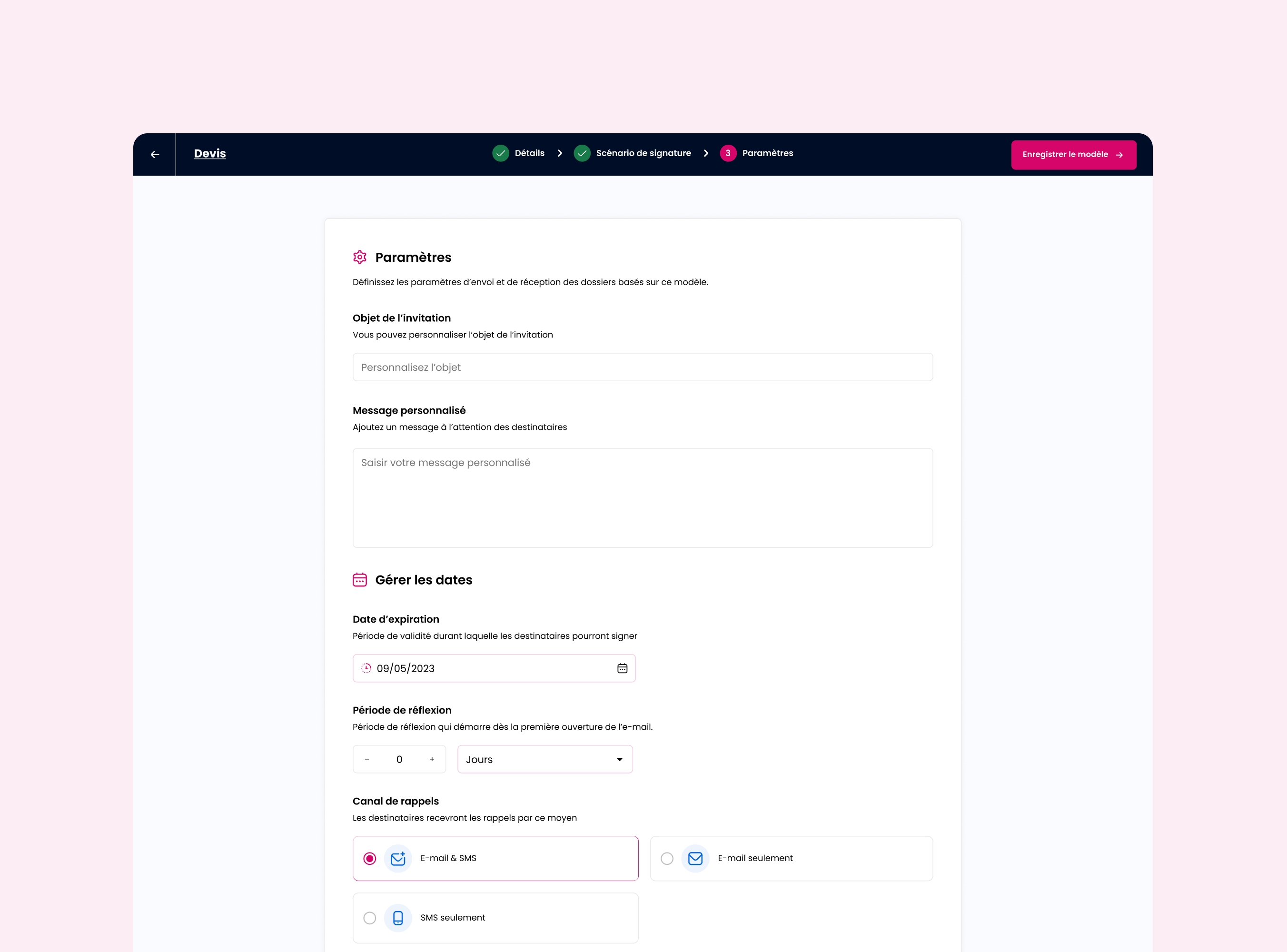Click the back arrow icon
The width and height of the screenshot is (1287, 952).
[154, 154]
